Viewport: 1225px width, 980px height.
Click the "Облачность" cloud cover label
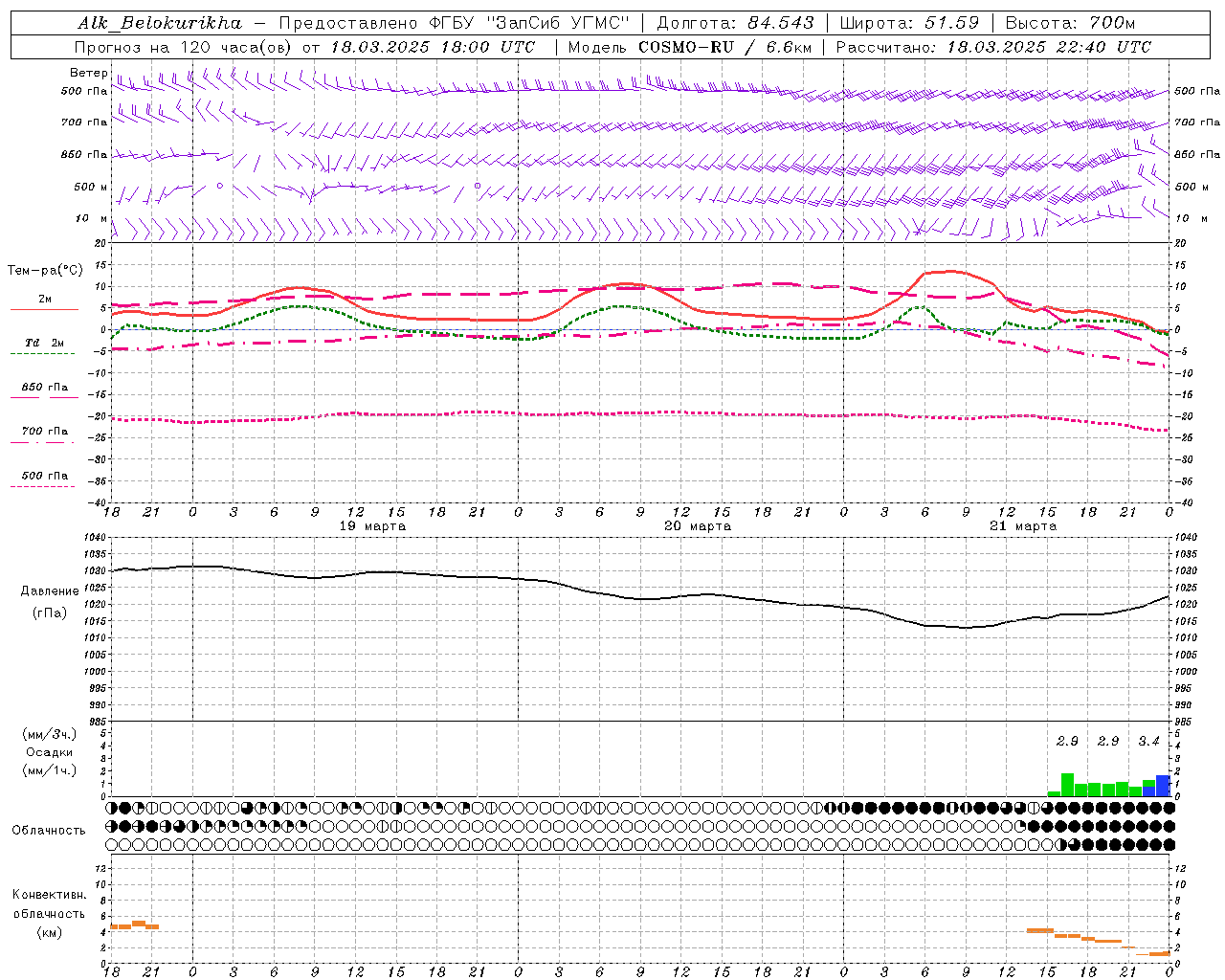pos(49,831)
